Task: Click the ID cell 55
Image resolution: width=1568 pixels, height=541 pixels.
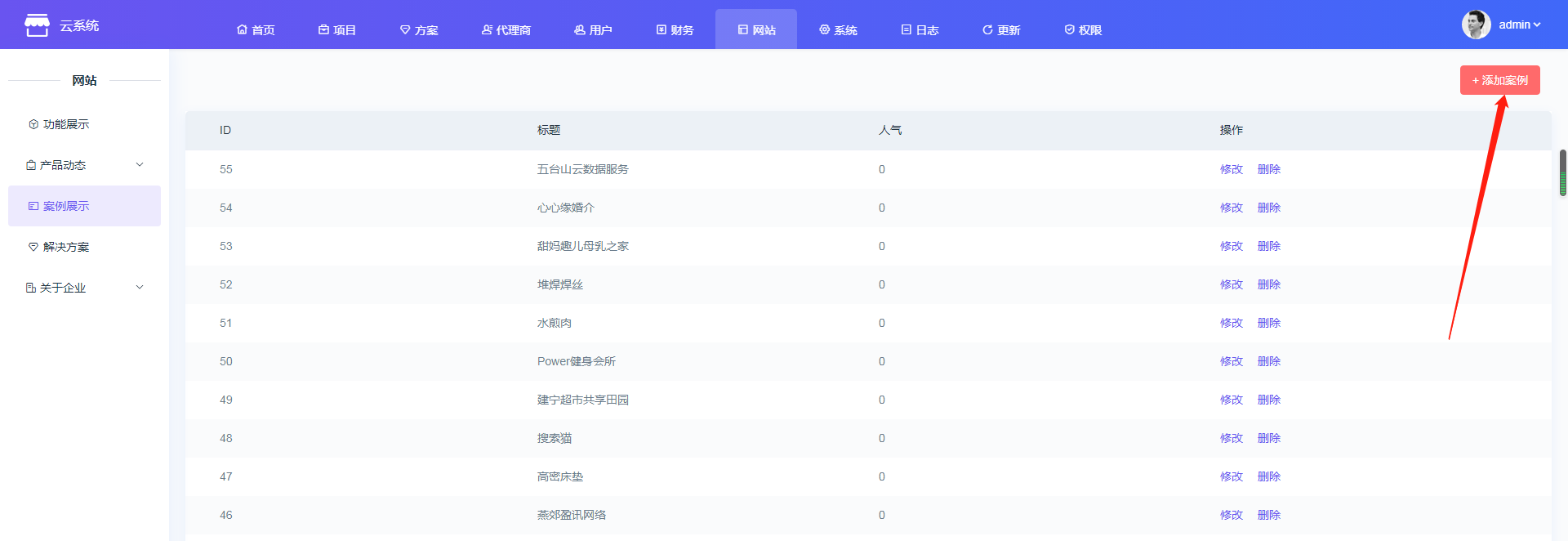Action: pos(226,169)
